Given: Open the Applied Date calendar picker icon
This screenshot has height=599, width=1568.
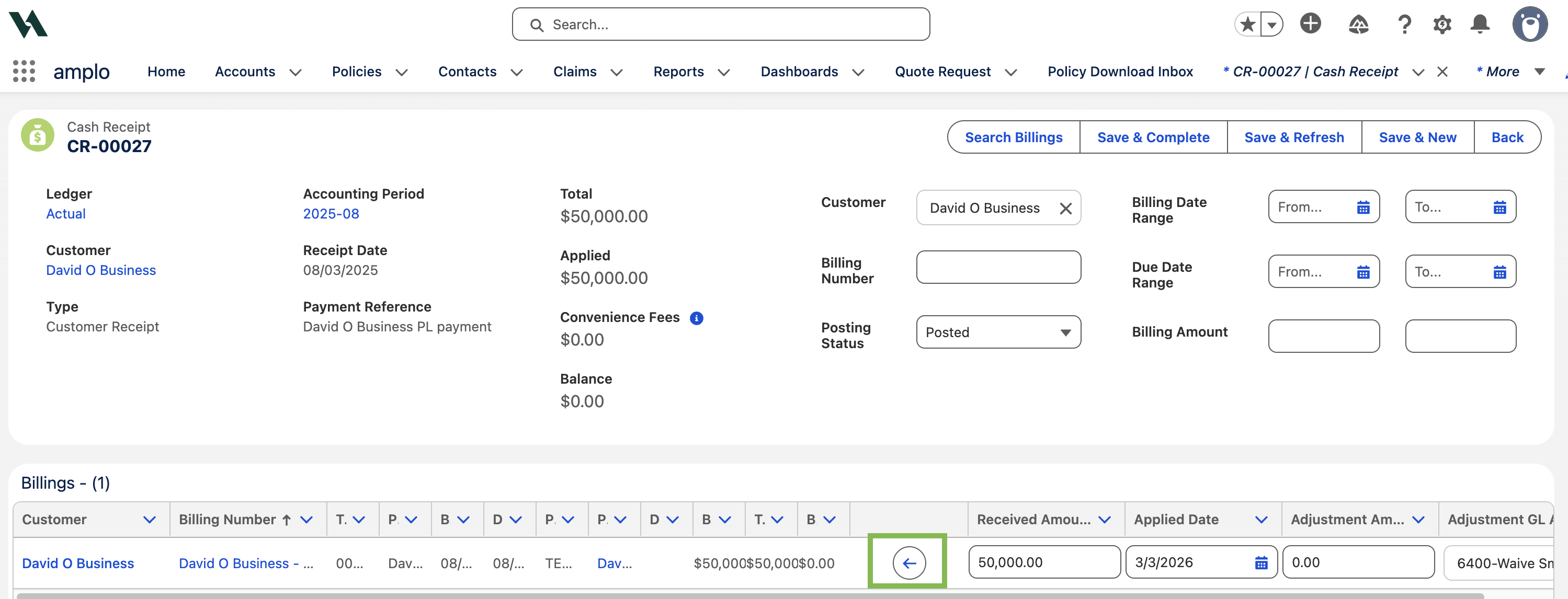Looking at the screenshot, I should point(1261,563).
